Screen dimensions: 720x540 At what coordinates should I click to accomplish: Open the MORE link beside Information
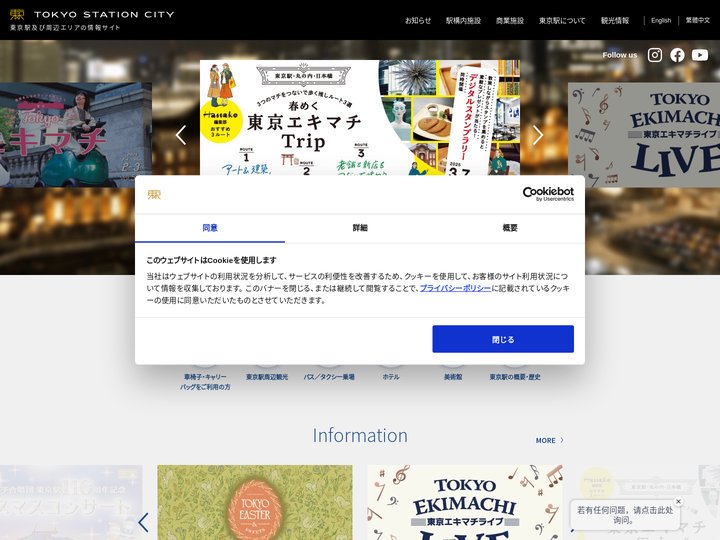click(549, 440)
